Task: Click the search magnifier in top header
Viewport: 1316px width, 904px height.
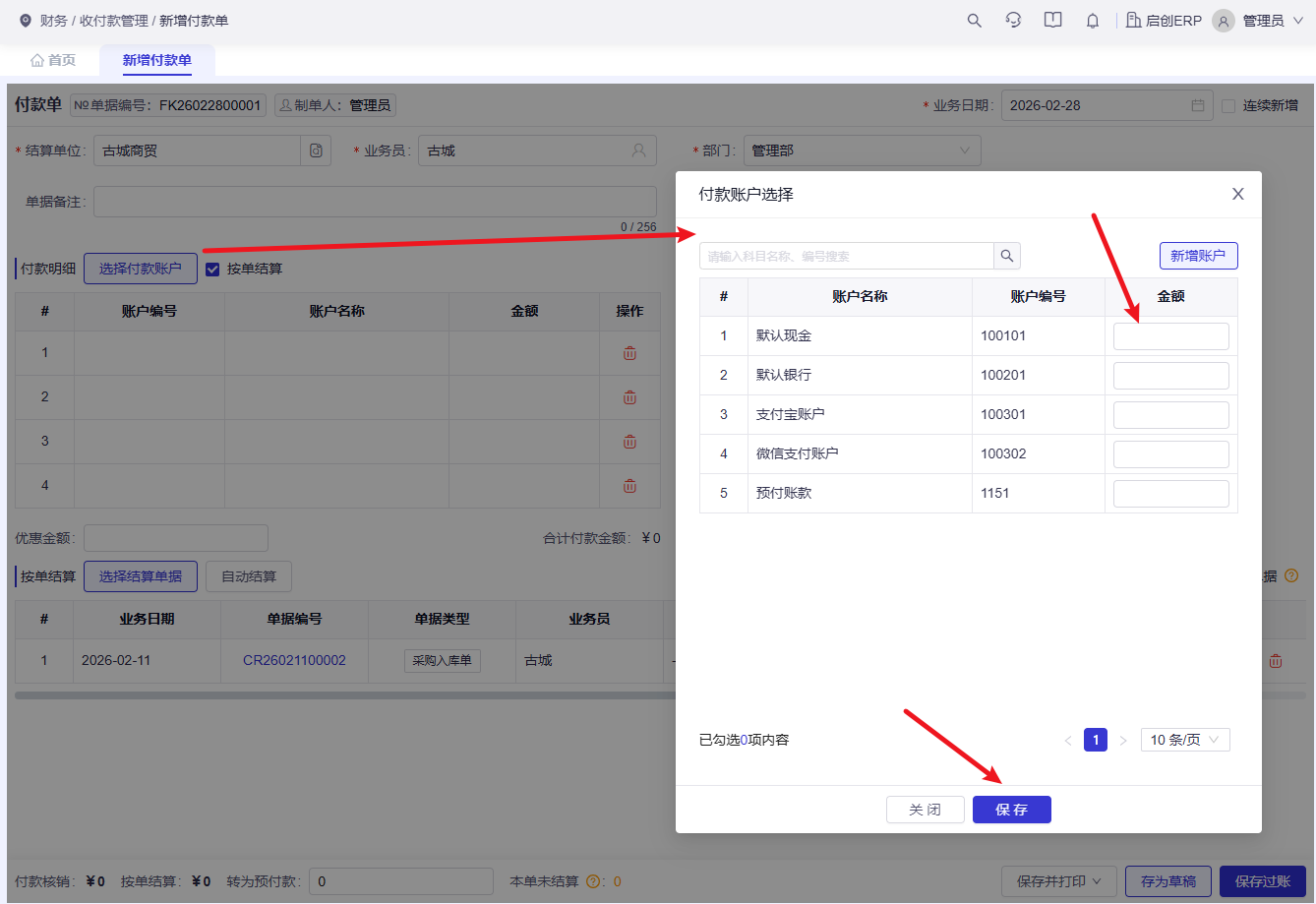Action: click(975, 21)
